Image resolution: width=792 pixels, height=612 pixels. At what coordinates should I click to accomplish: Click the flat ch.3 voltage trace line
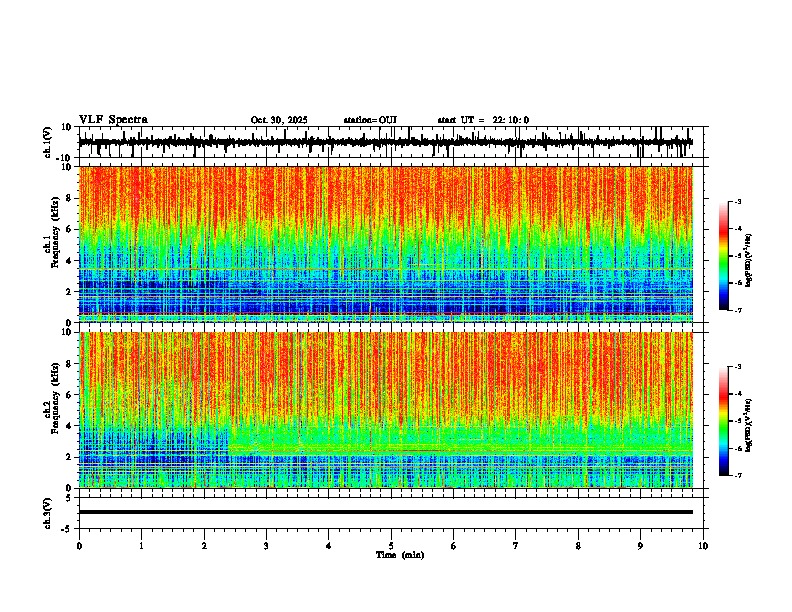[x=385, y=512]
